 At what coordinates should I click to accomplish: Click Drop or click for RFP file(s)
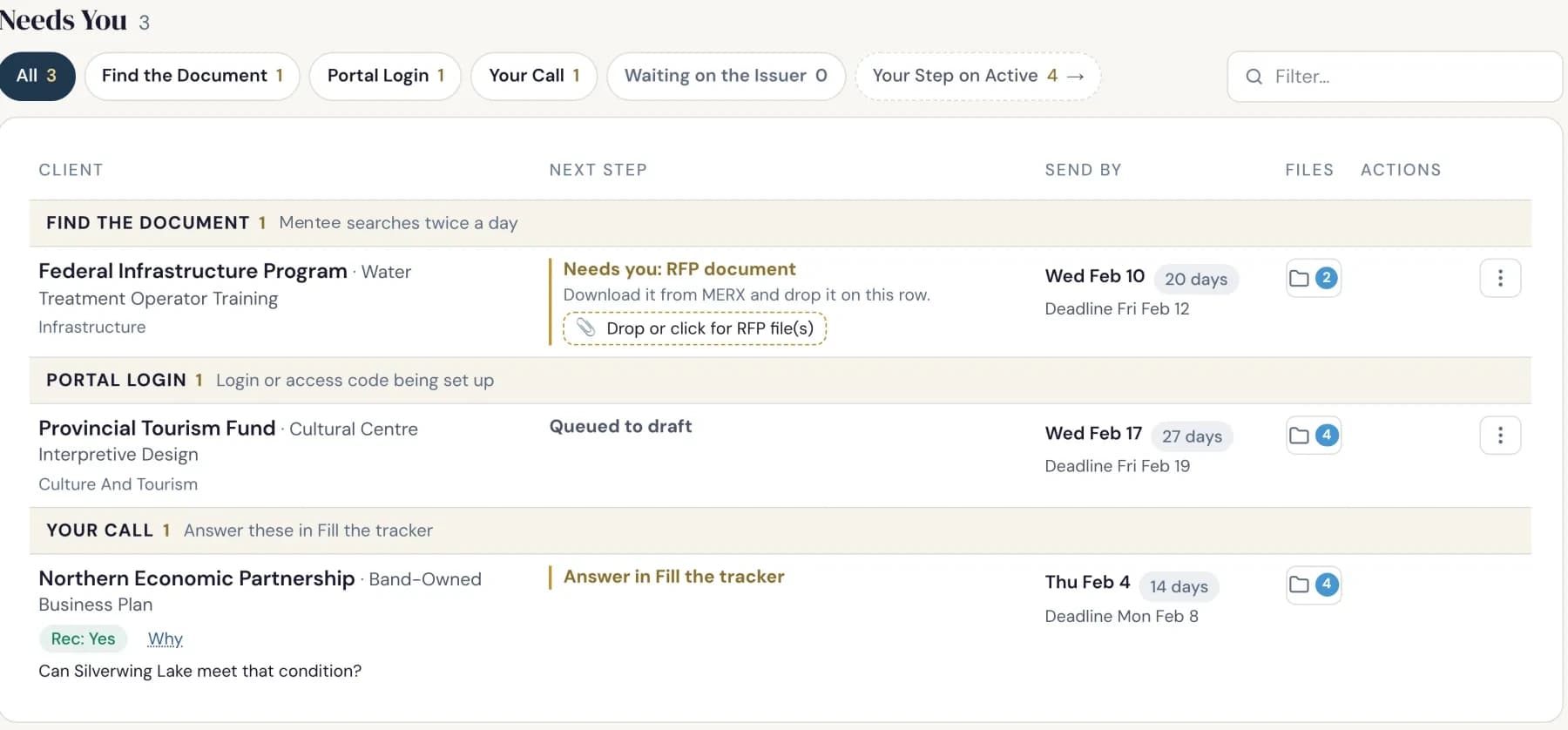pos(694,328)
